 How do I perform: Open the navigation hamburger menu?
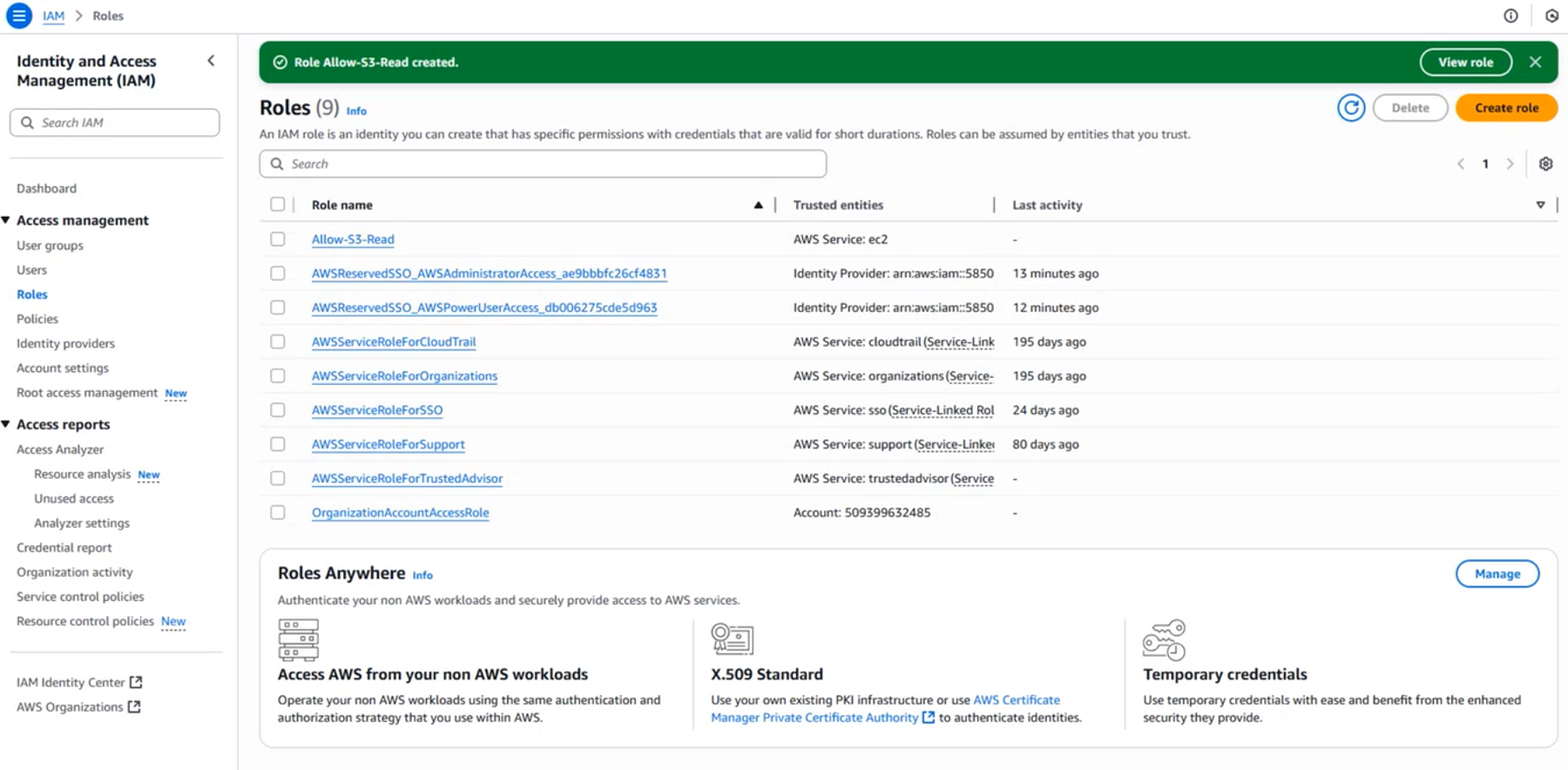click(18, 16)
